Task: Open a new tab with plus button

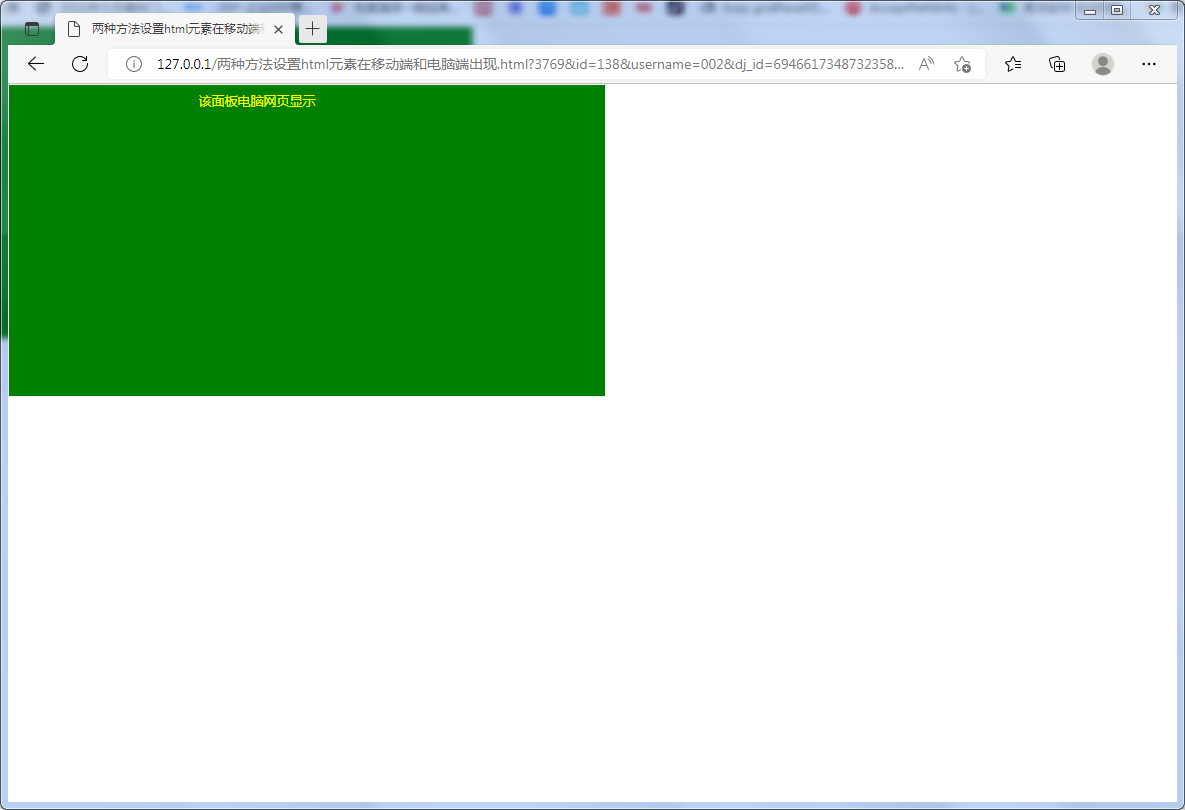Action: tap(313, 29)
